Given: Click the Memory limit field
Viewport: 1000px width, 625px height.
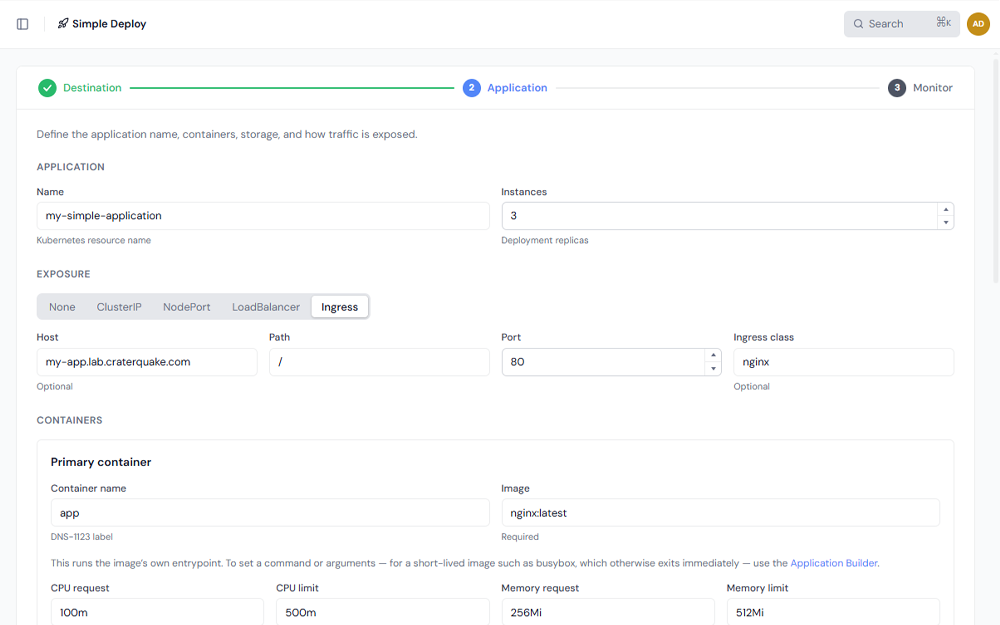Looking at the screenshot, I should (x=834, y=612).
